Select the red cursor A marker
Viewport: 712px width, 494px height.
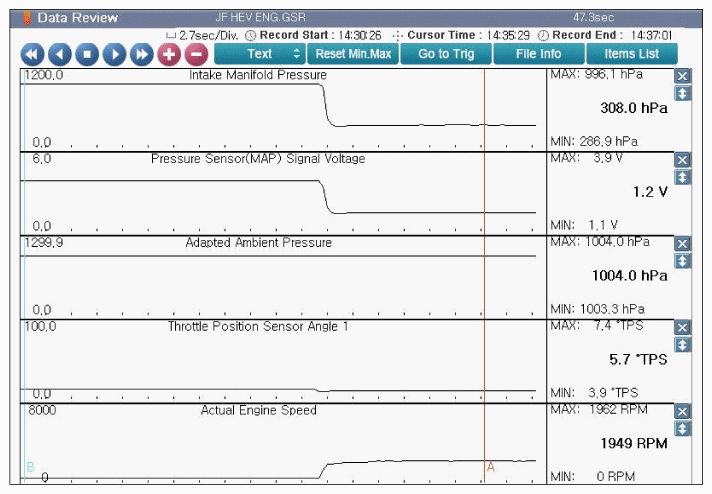coord(490,467)
